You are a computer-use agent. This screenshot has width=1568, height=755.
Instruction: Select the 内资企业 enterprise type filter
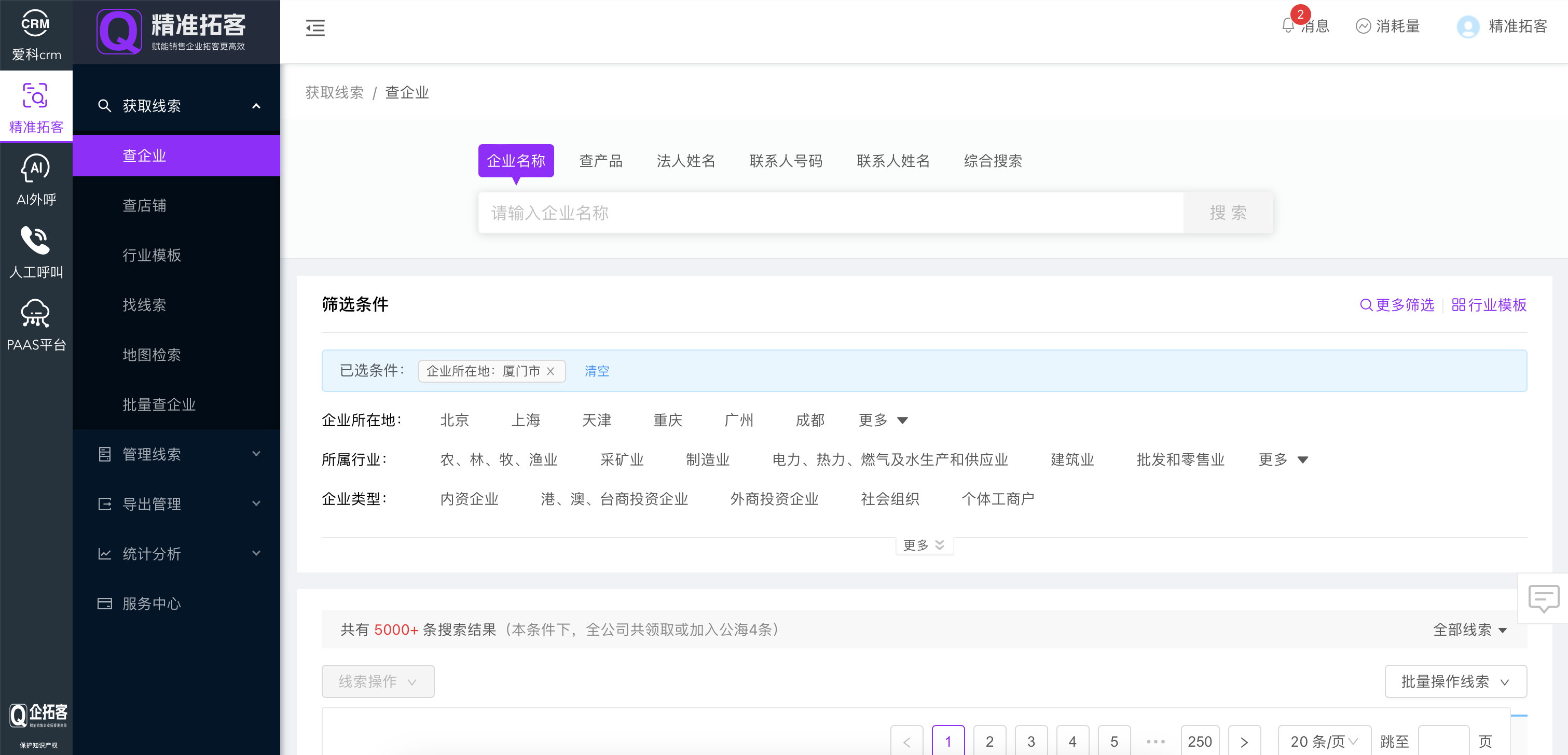(x=469, y=499)
